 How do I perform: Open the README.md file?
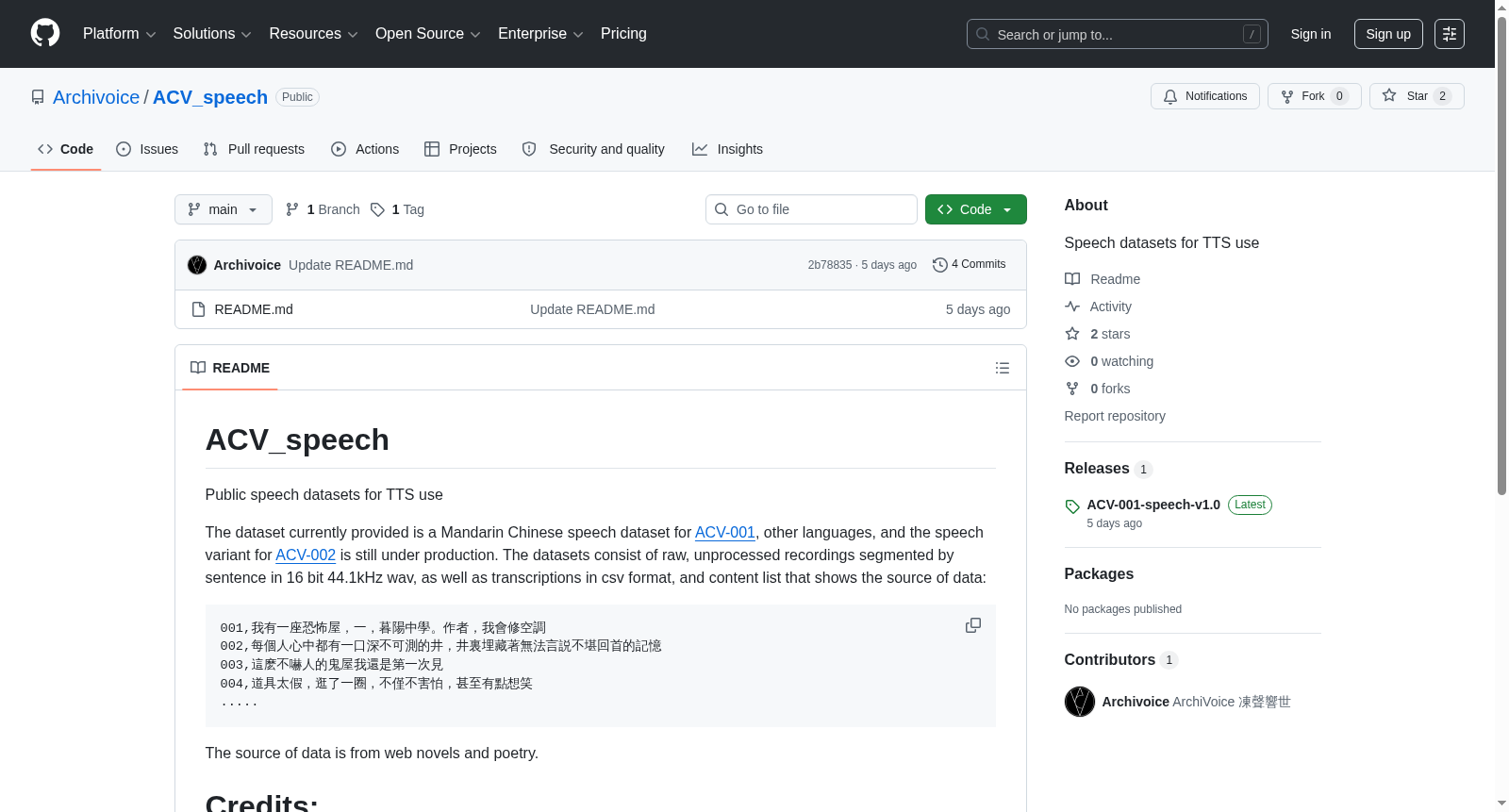tap(254, 309)
